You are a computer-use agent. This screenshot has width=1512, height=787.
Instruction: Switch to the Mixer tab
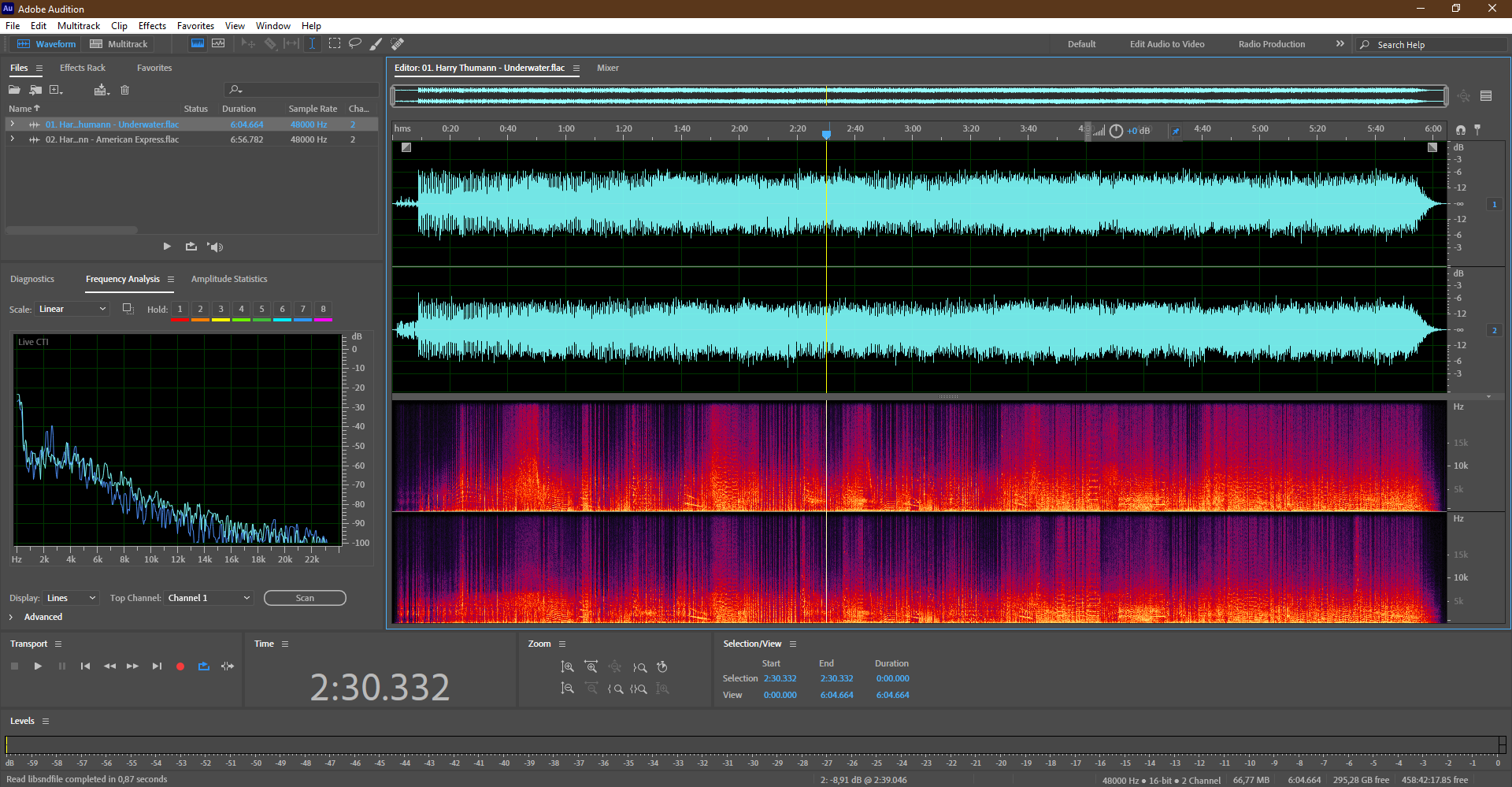point(608,68)
